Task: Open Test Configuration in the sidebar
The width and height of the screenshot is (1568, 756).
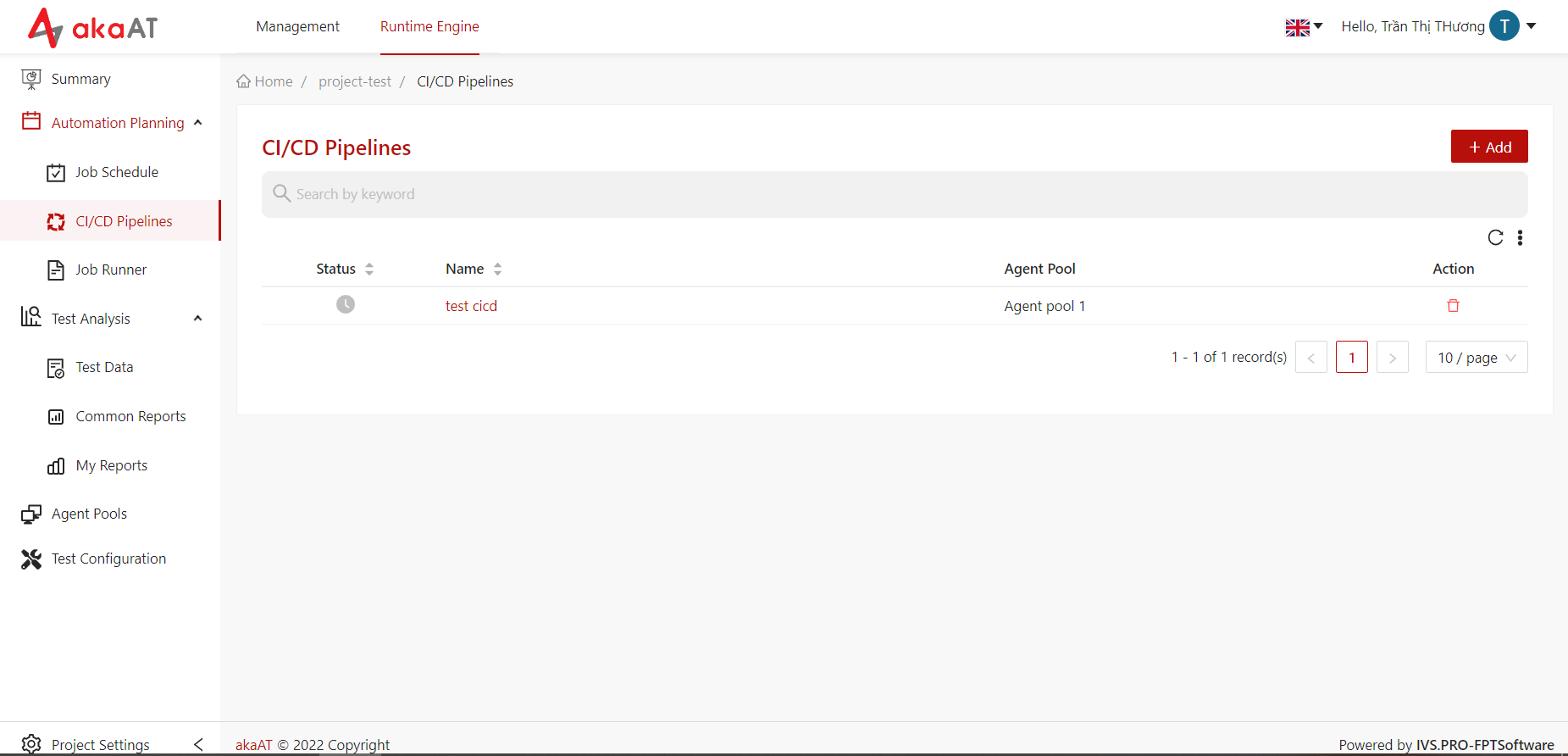Action: (108, 559)
